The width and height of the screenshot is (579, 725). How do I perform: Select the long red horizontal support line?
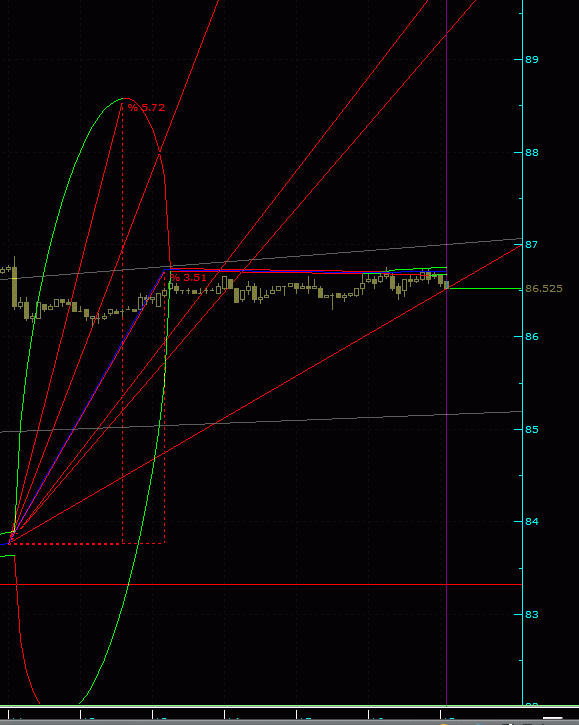coord(261,585)
